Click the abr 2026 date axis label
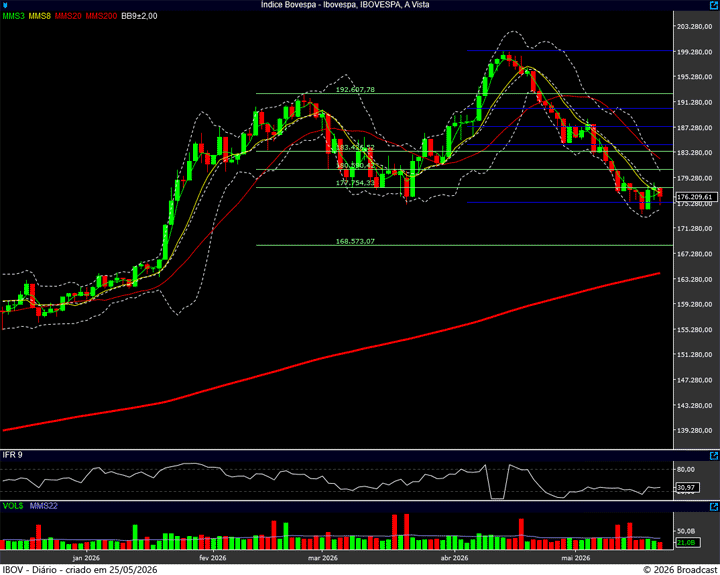720x575 pixels. [x=454, y=558]
